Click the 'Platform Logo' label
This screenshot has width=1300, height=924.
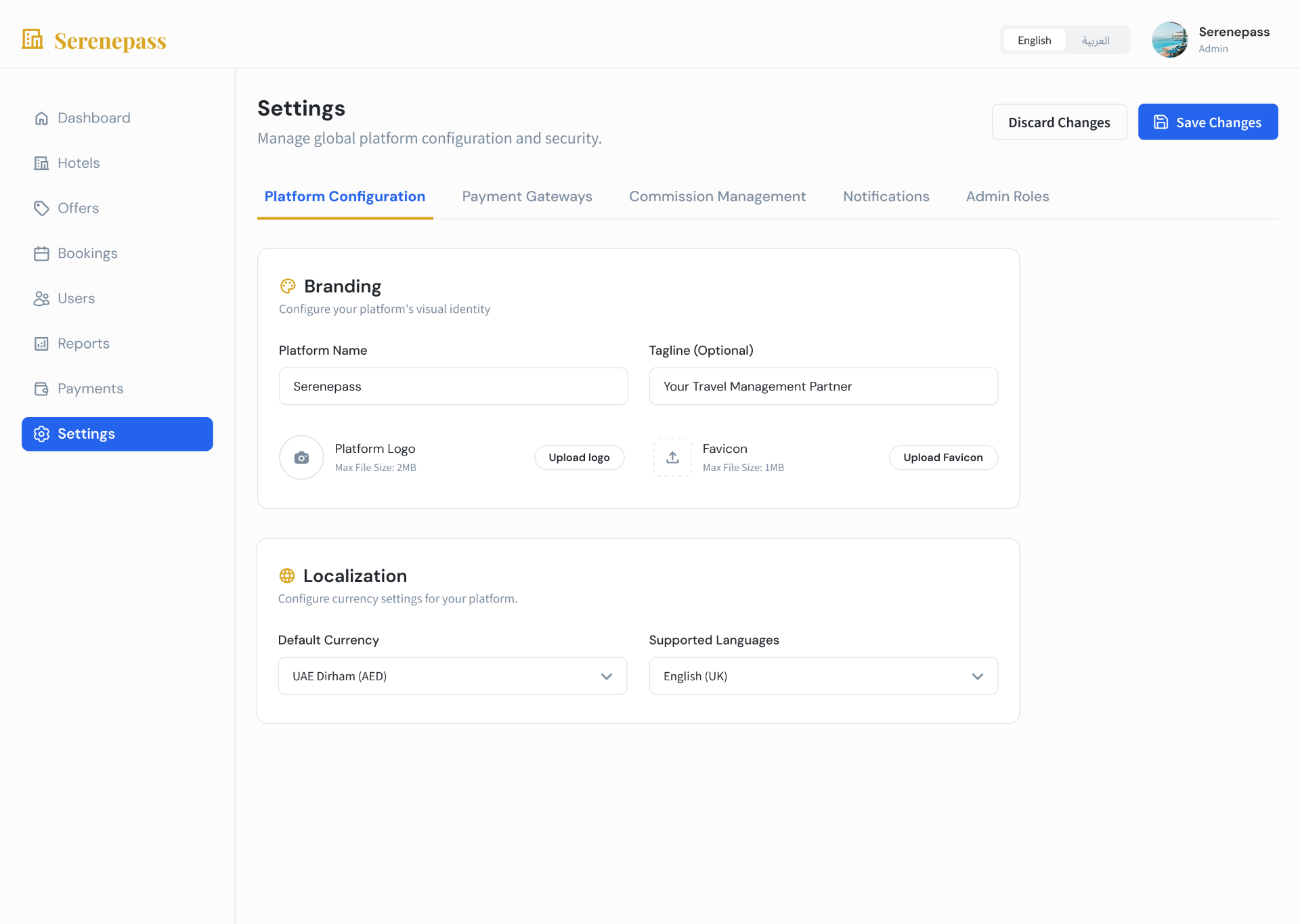coord(374,449)
